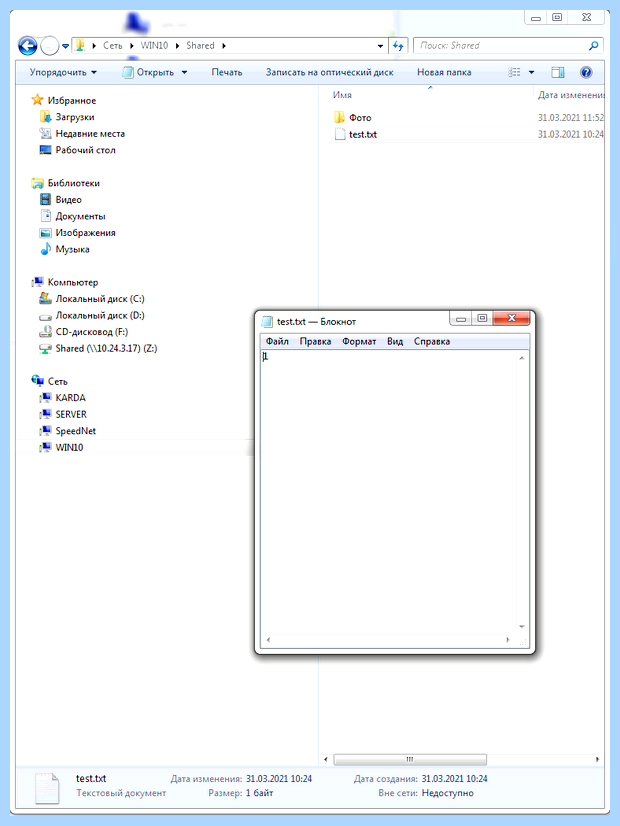Open the view options dropdown arrow
This screenshot has height=826, width=620.
(x=532, y=73)
